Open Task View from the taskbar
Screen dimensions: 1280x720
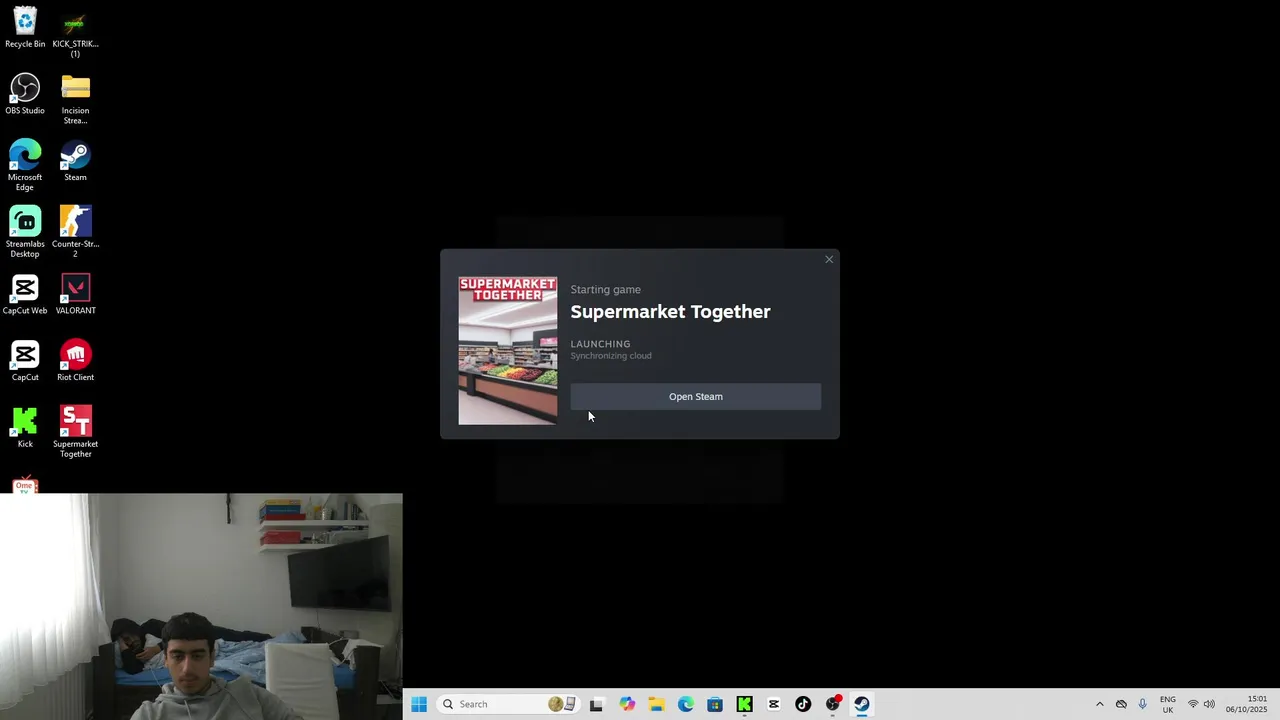click(x=597, y=704)
